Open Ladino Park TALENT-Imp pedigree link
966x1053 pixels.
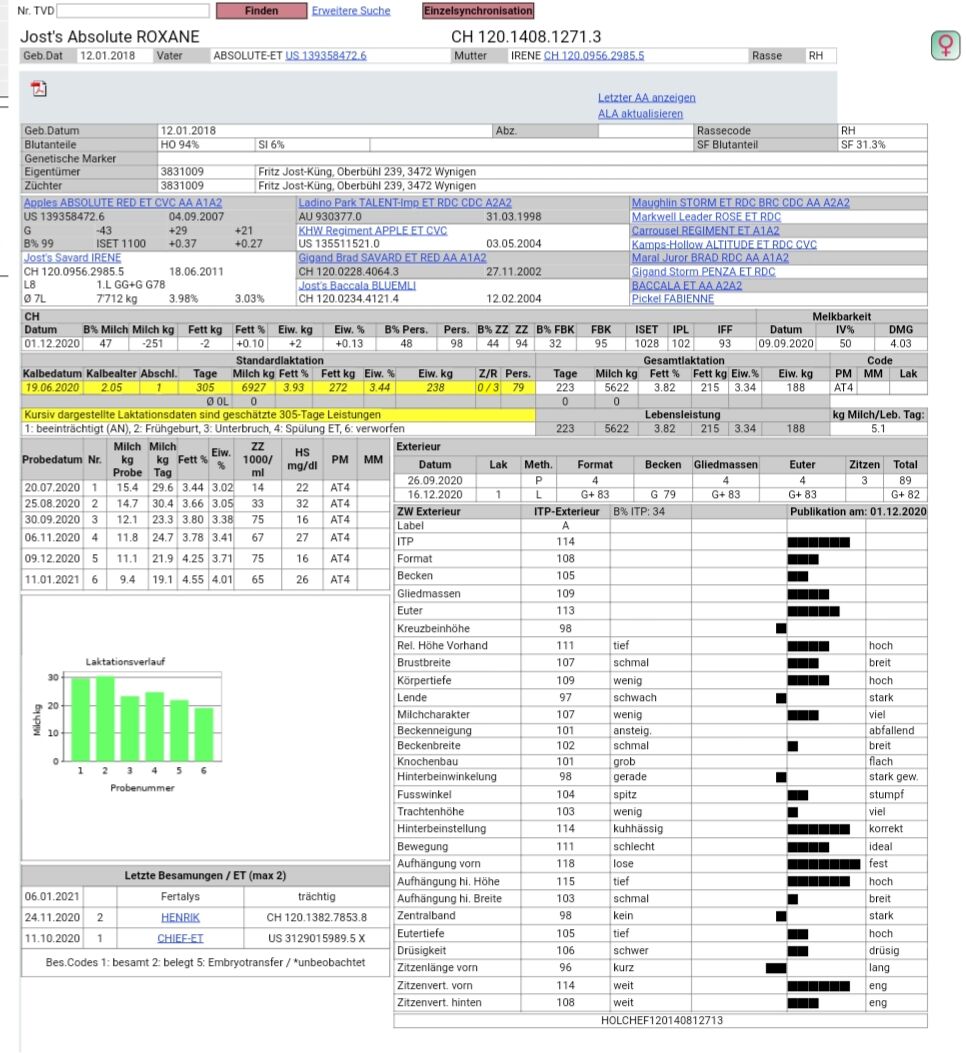tap(405, 203)
